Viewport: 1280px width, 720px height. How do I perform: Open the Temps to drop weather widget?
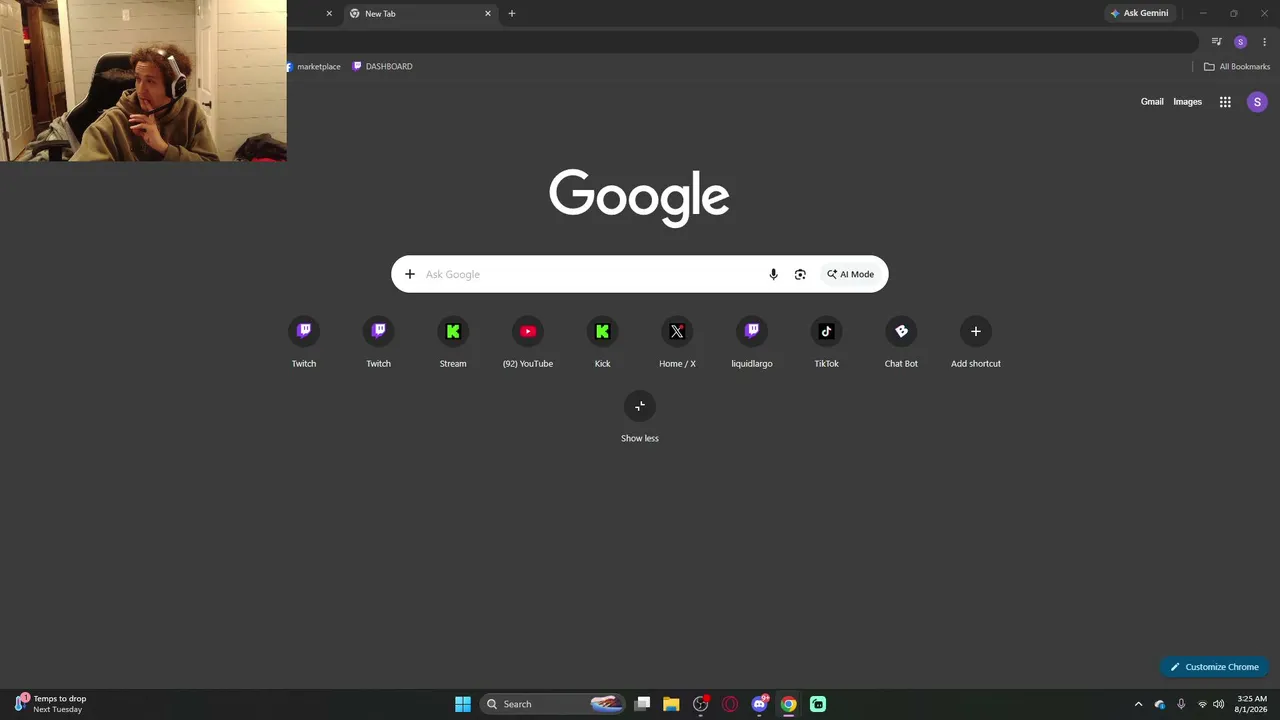point(52,704)
